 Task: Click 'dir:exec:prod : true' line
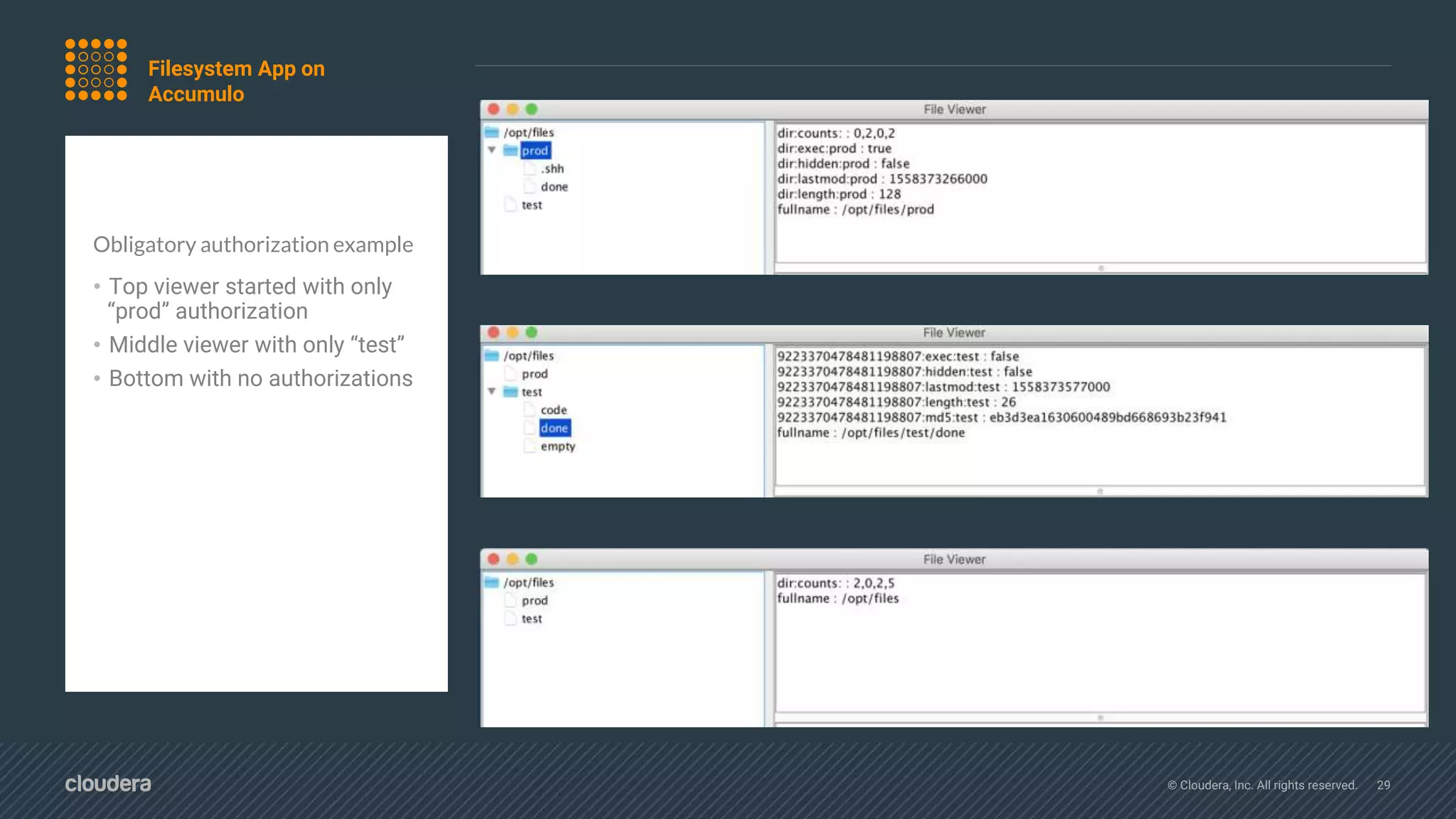(834, 149)
